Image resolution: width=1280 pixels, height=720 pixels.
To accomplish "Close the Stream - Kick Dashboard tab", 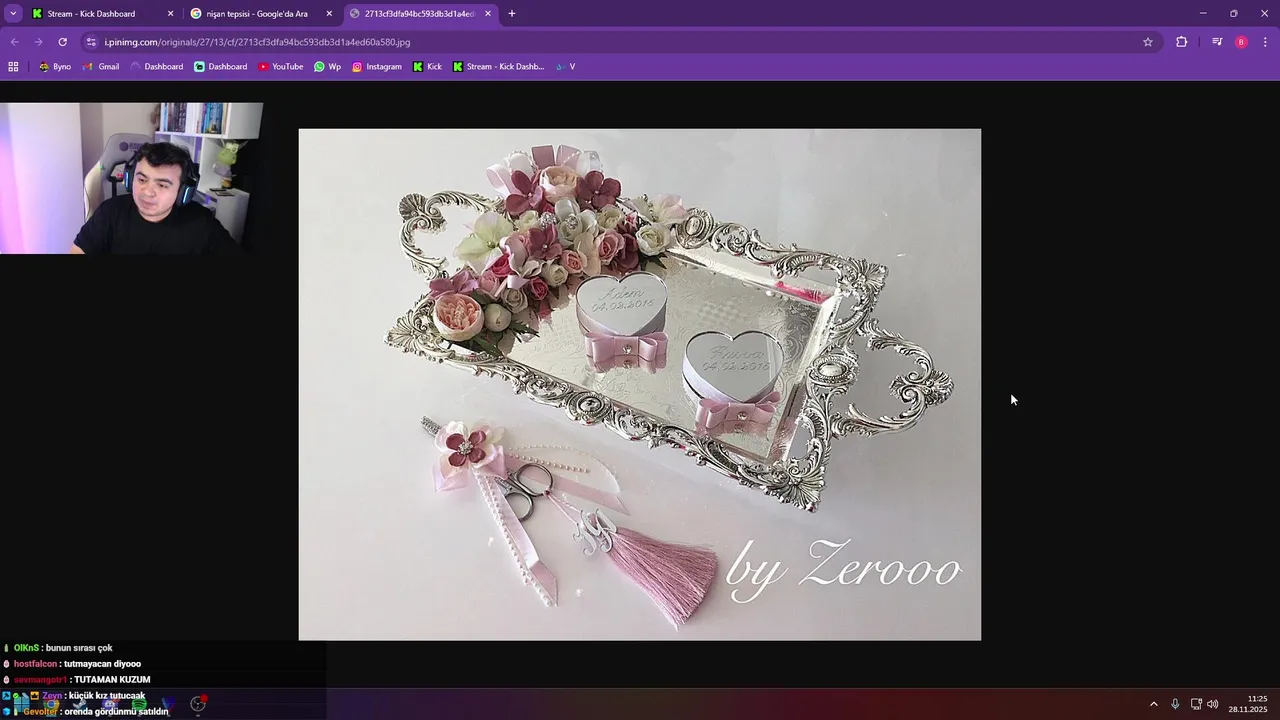I will pos(170,14).
